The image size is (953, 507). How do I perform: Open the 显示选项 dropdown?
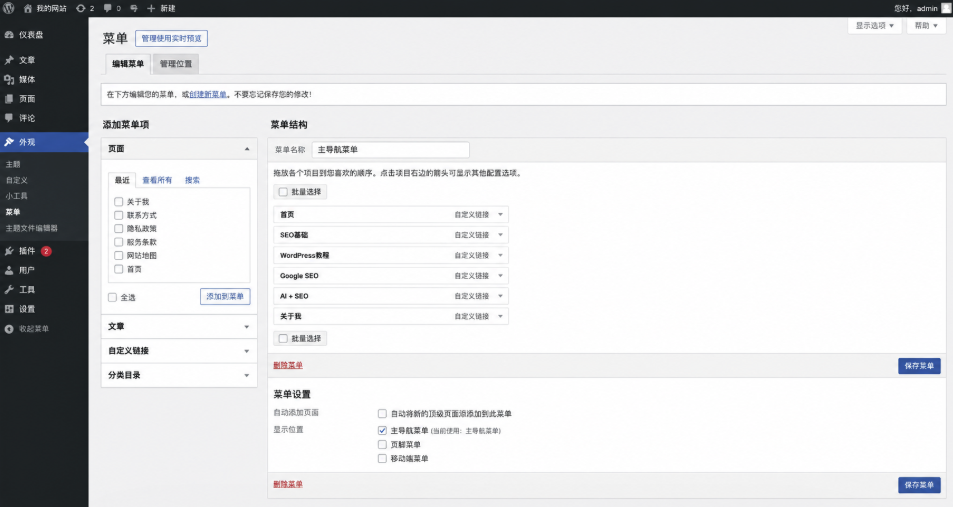[875, 26]
